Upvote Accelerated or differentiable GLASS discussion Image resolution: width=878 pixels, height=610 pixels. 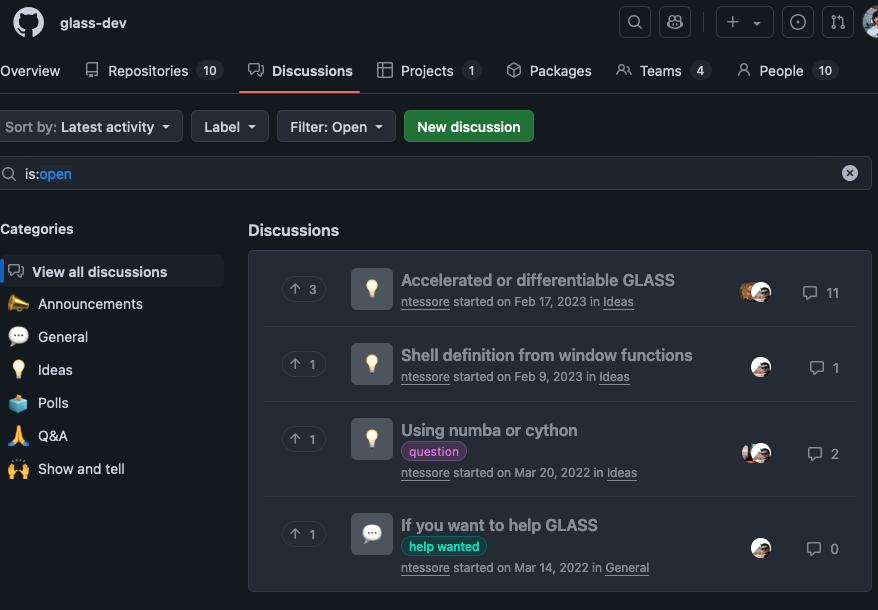[x=303, y=289]
